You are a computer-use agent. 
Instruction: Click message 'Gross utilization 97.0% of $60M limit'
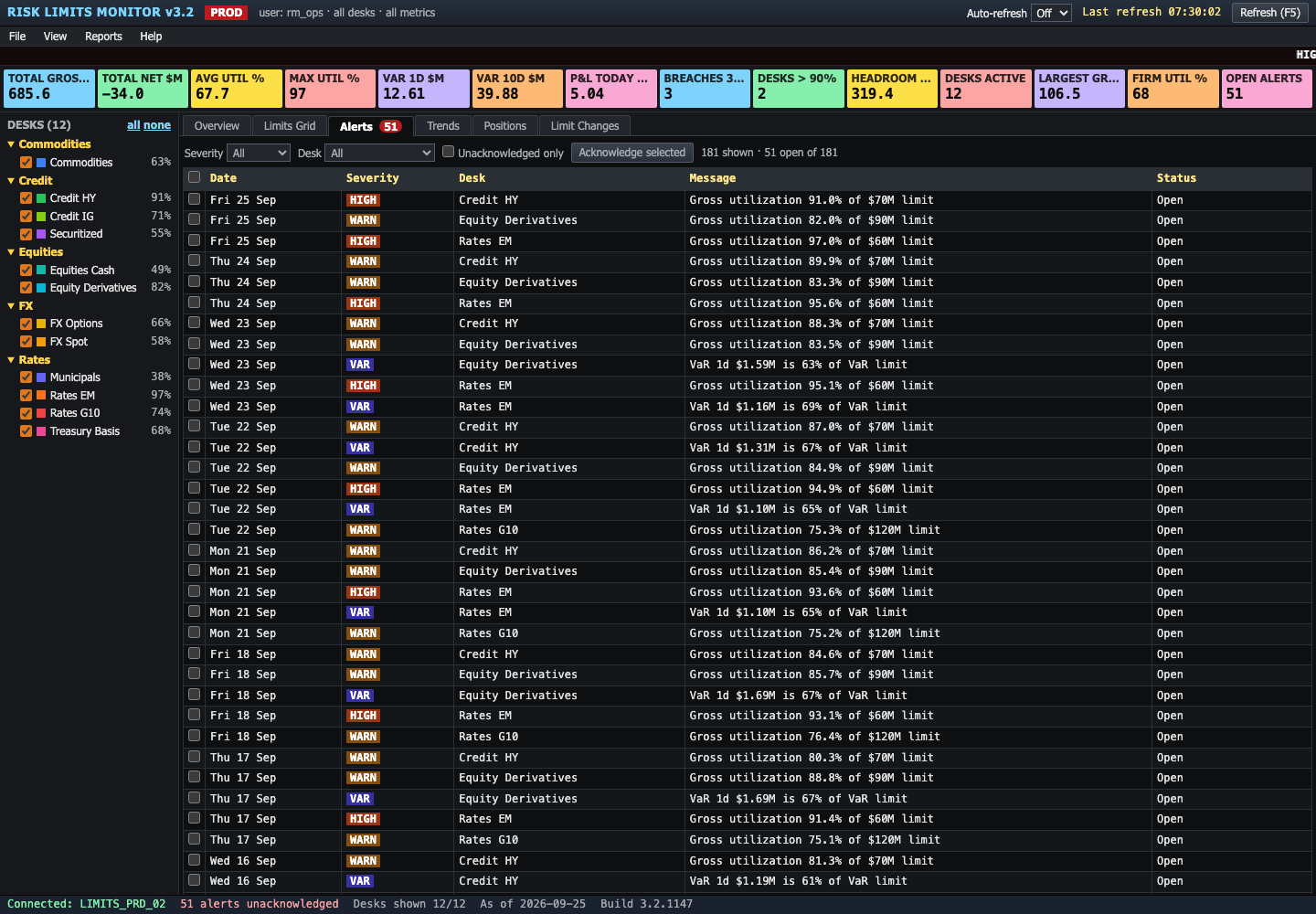coord(812,241)
